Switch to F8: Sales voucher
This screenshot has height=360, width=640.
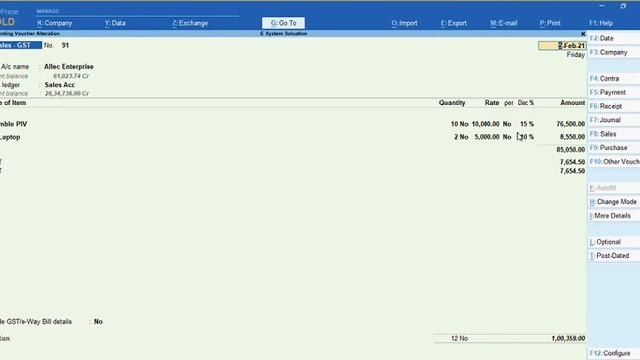click(613, 134)
